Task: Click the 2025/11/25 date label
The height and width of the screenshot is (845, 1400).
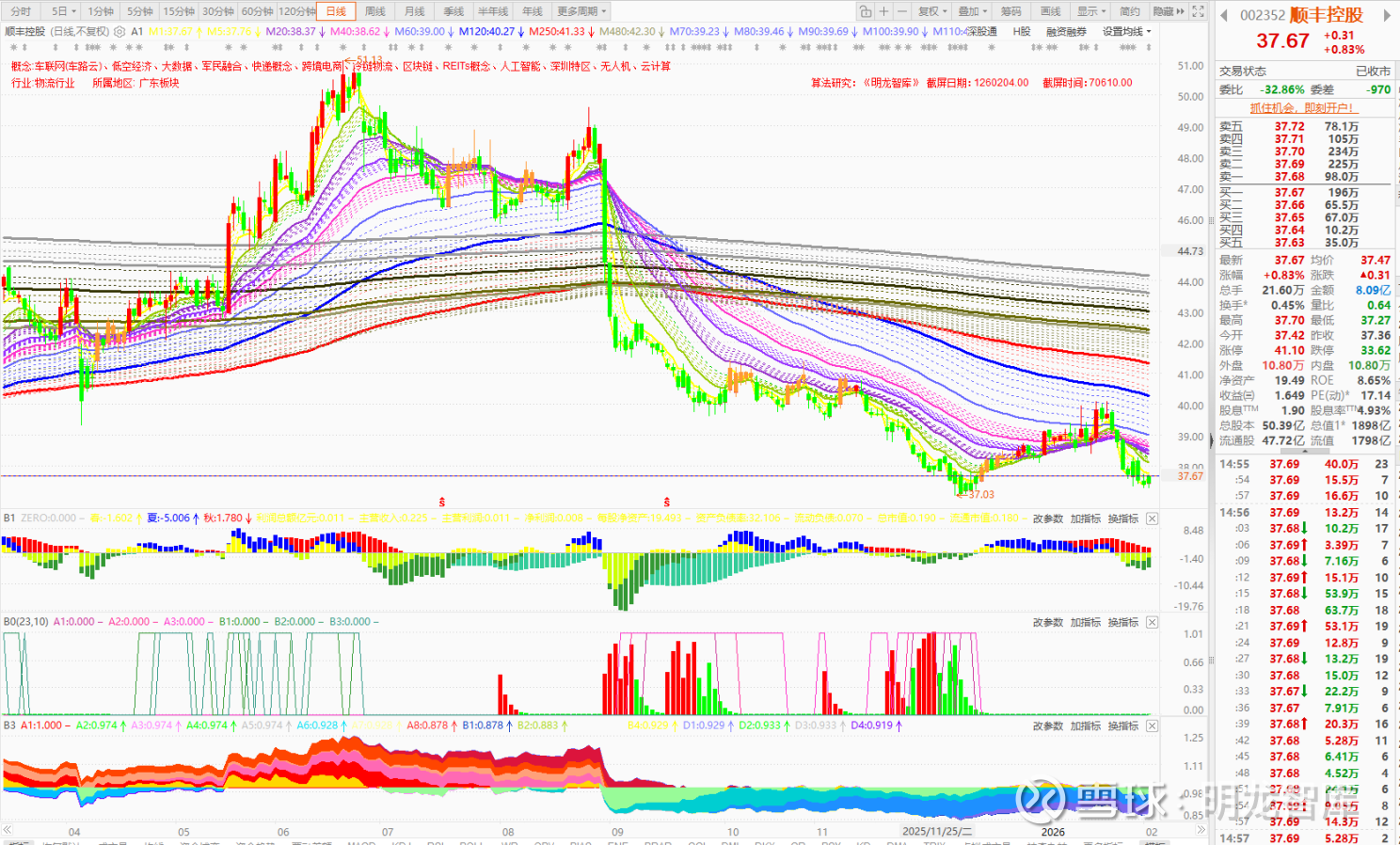Action: point(937,832)
